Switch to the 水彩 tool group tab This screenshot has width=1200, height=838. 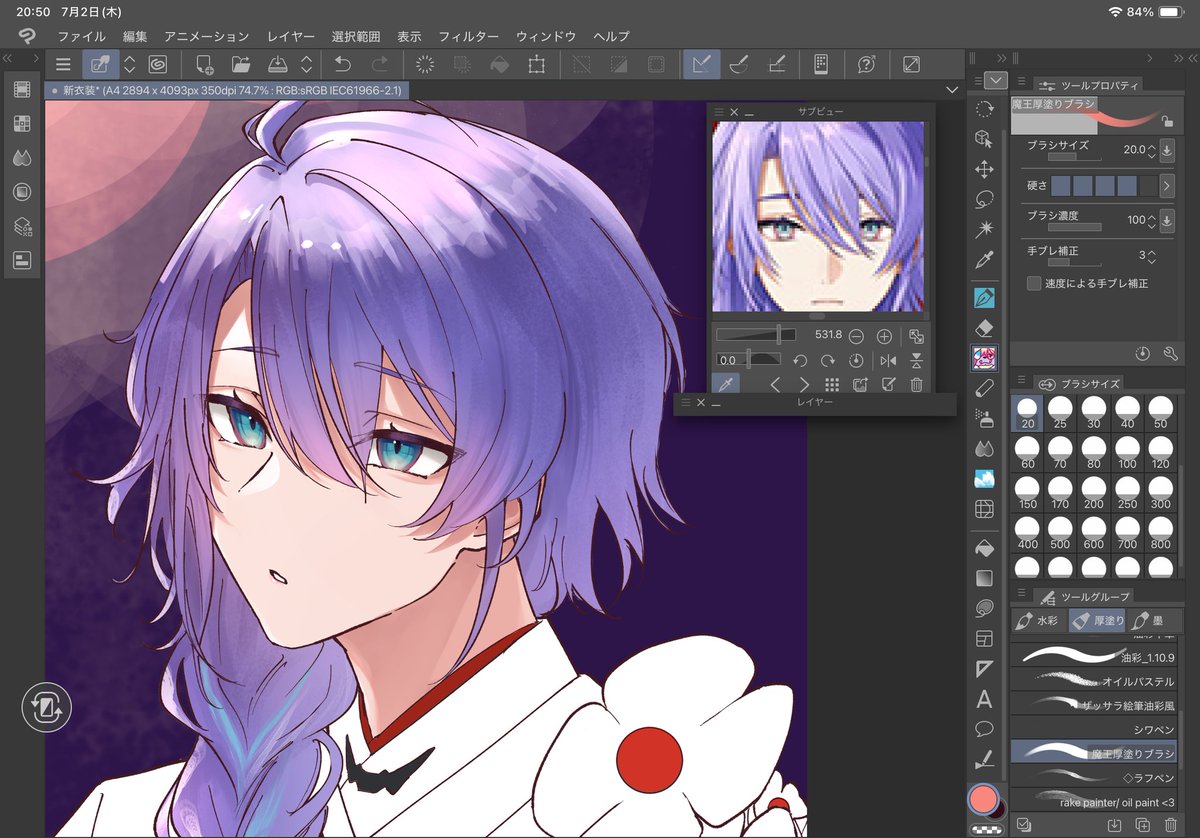1037,621
